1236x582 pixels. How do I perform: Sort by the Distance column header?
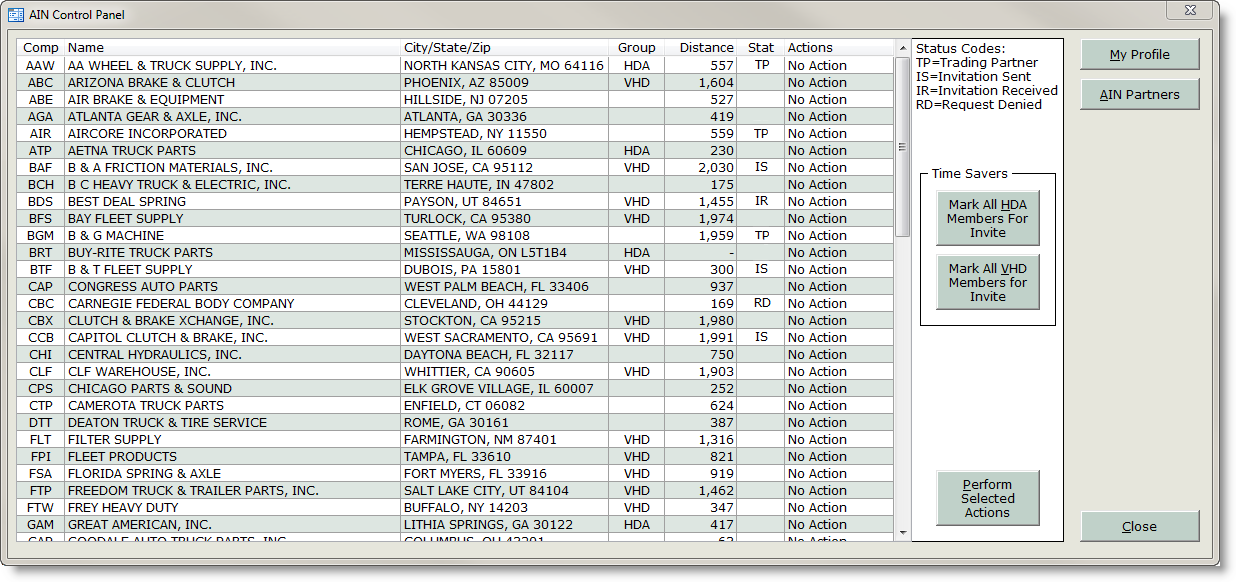tap(701, 48)
